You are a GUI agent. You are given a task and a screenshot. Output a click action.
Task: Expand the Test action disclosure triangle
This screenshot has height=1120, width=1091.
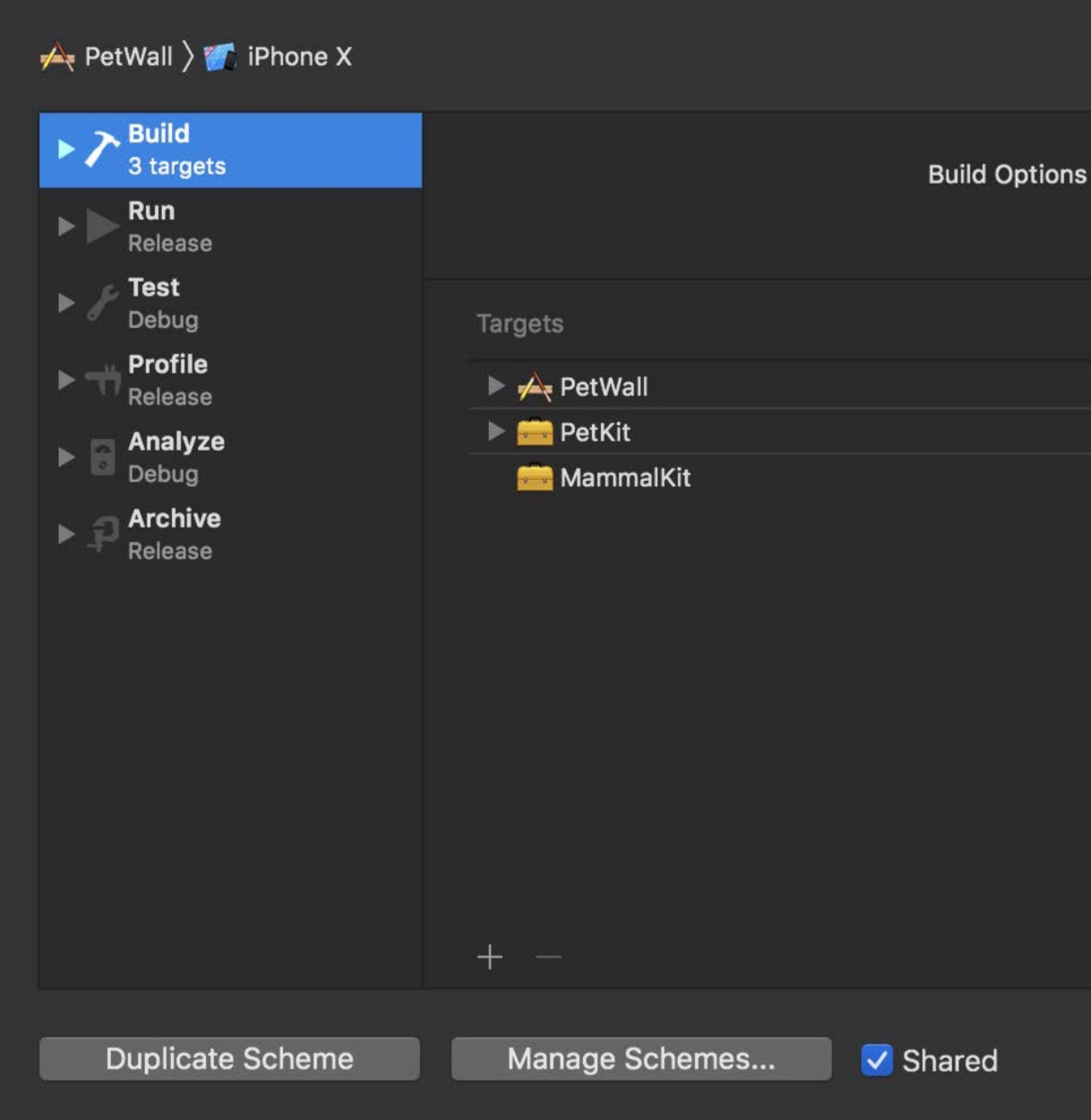point(66,303)
